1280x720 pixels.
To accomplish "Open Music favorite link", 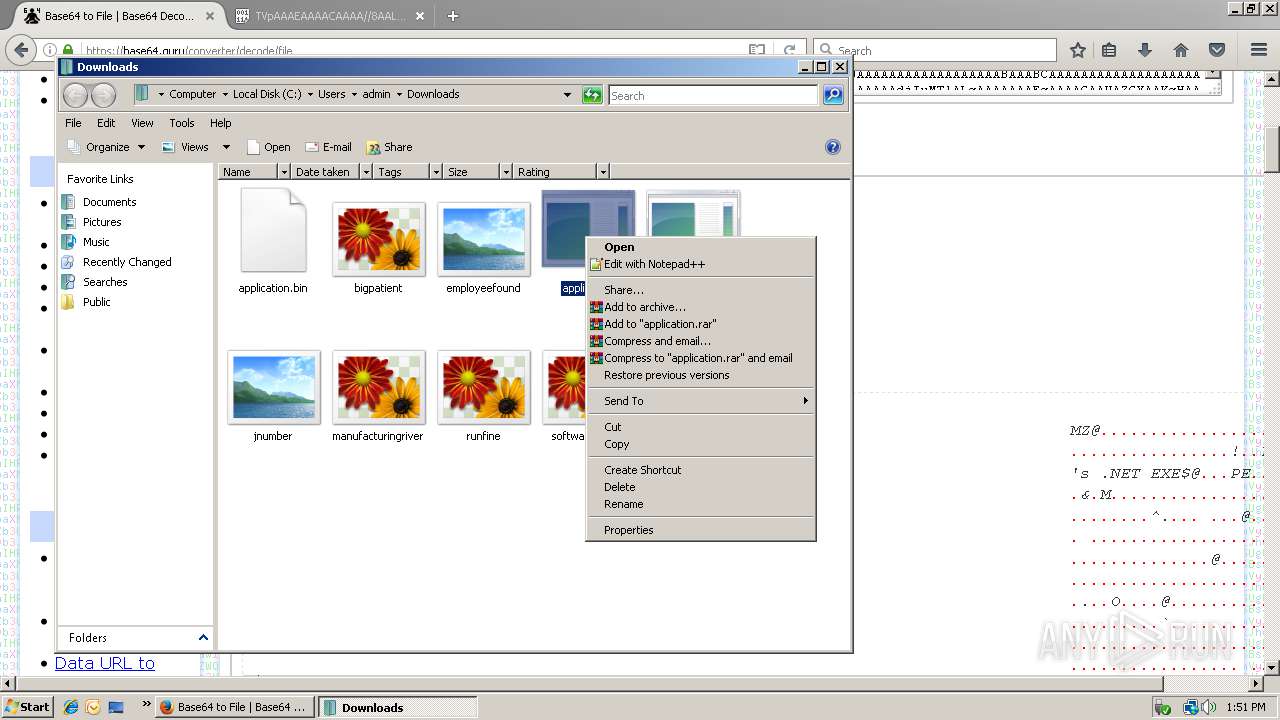I will [x=96, y=242].
